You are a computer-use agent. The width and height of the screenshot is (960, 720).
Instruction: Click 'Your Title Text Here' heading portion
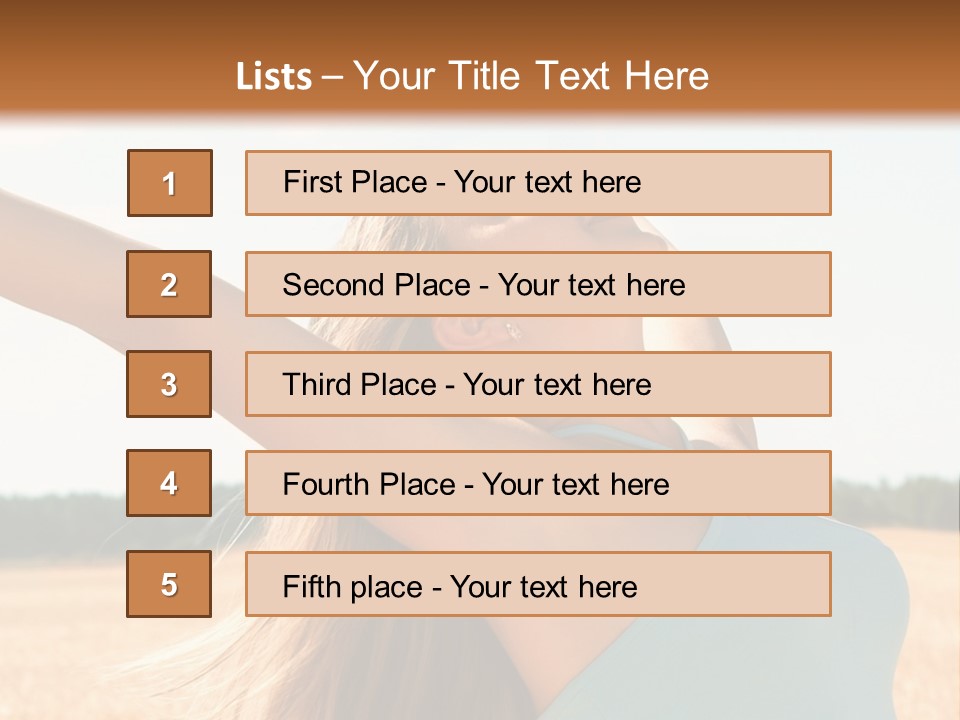531,76
